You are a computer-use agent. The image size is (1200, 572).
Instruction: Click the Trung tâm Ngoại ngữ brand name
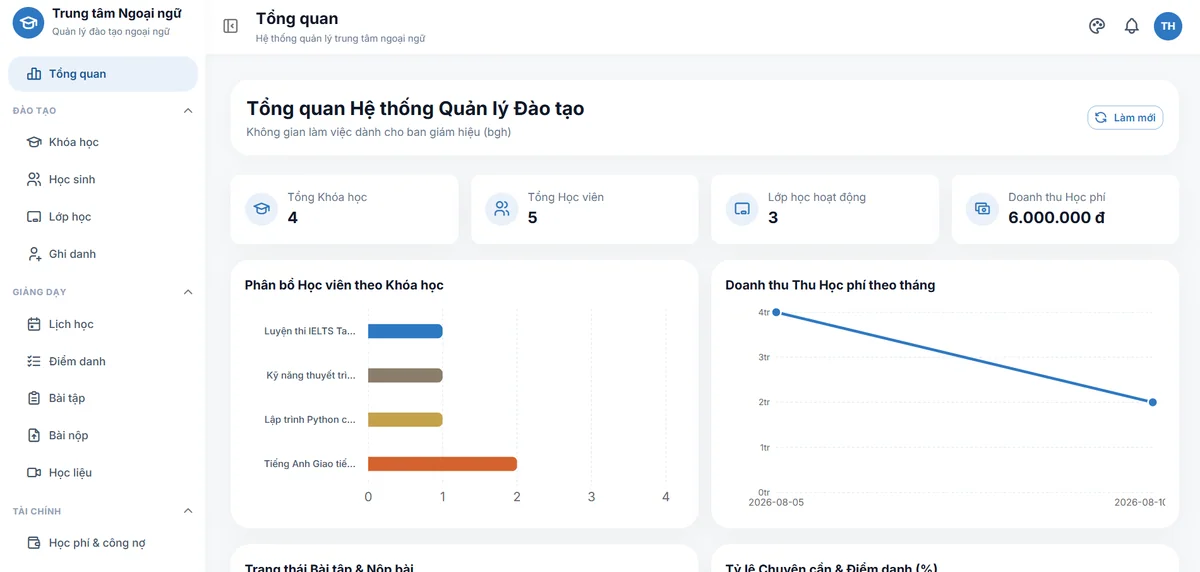point(116,14)
